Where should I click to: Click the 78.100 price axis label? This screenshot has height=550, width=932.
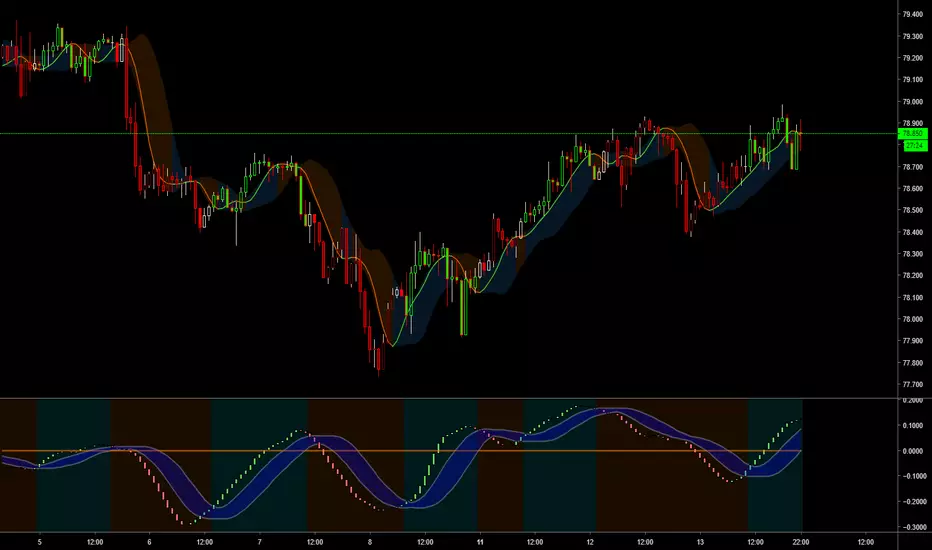point(912,298)
